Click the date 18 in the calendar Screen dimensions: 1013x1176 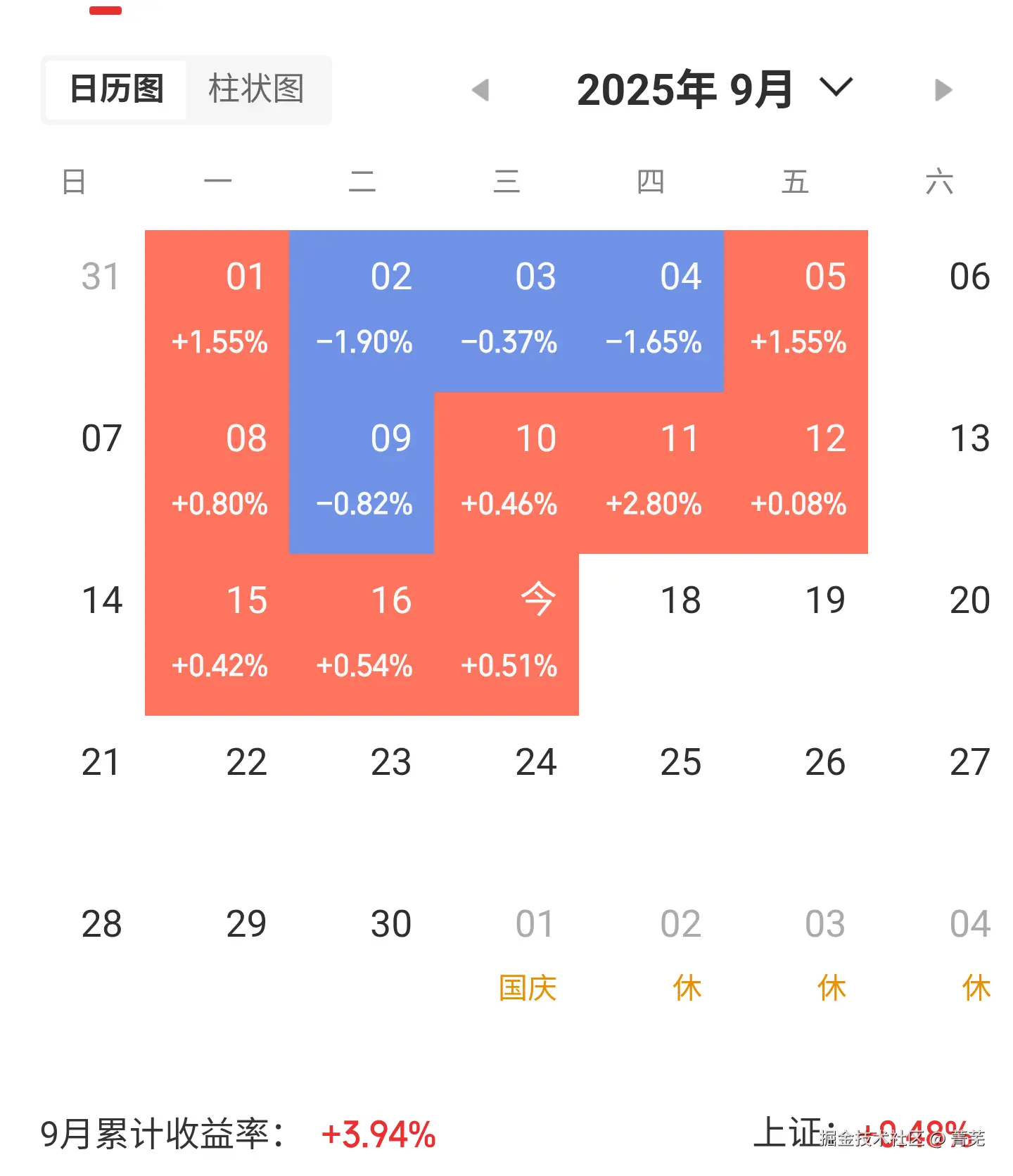pyautogui.click(x=680, y=601)
